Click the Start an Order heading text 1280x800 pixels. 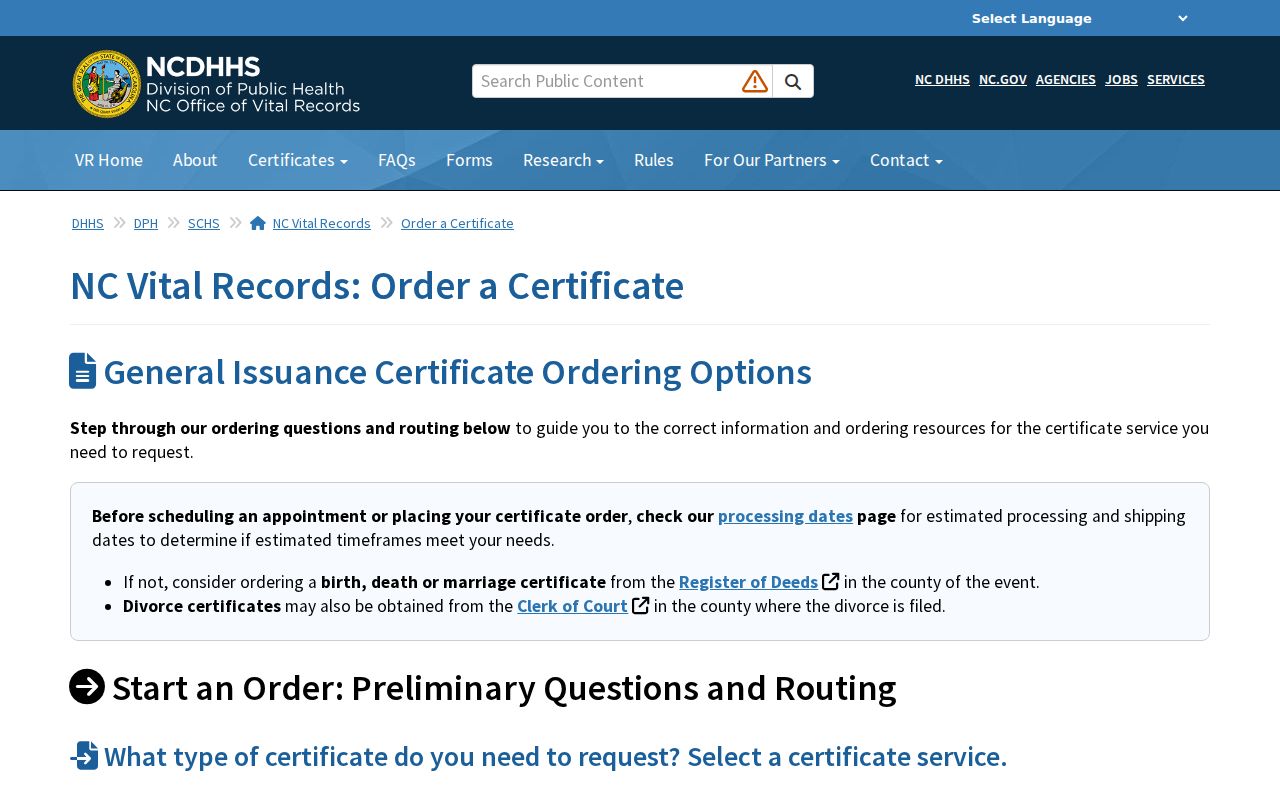(504, 688)
